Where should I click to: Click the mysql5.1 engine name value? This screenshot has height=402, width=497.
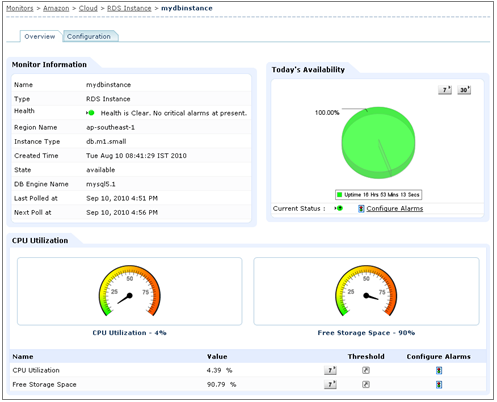(x=101, y=184)
